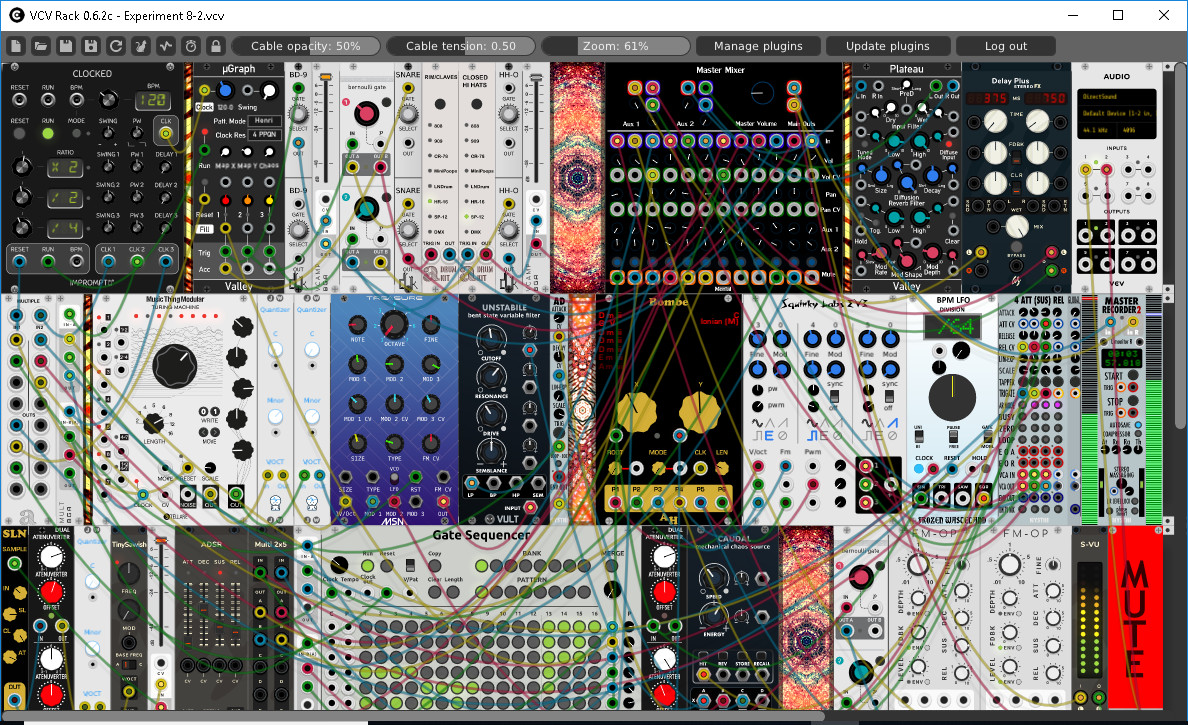
Task: Click the Master Volume knob on Master Mixer
Action: pos(762,93)
